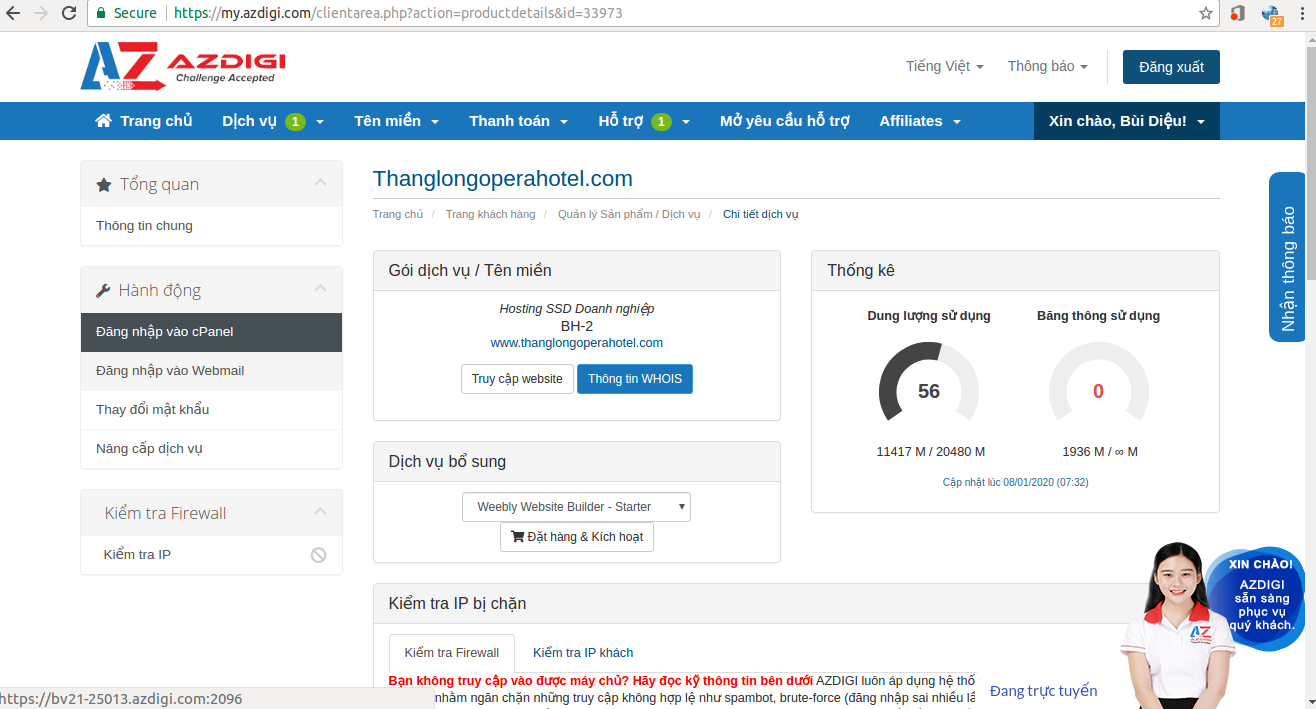Collapse the Tổng quan panel chevron

[320, 182]
